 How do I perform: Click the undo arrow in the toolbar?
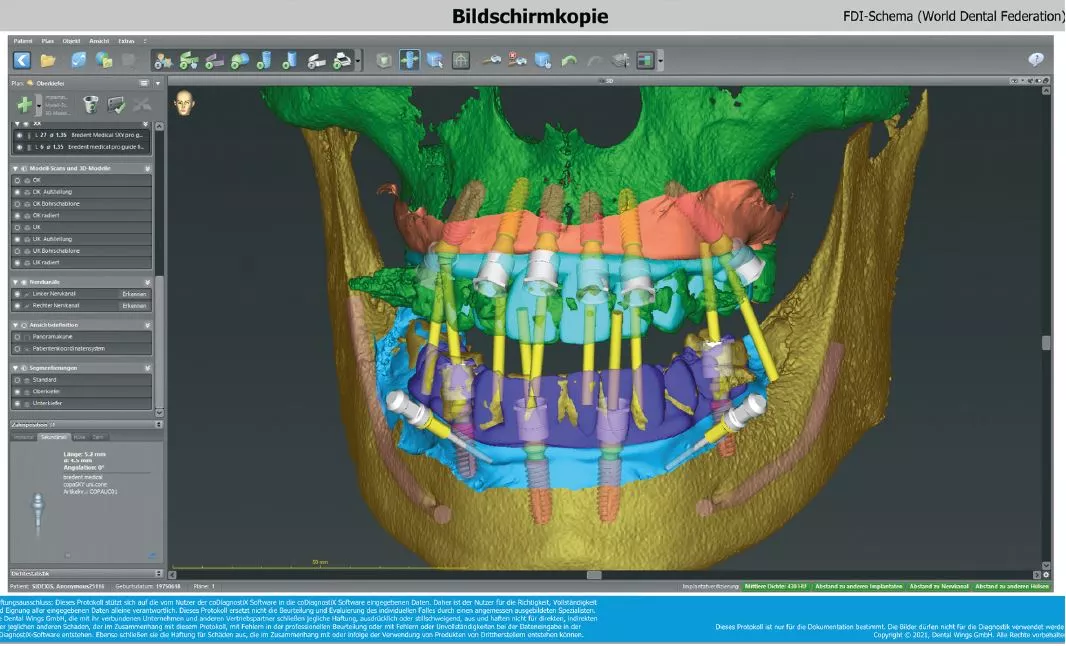(569, 60)
